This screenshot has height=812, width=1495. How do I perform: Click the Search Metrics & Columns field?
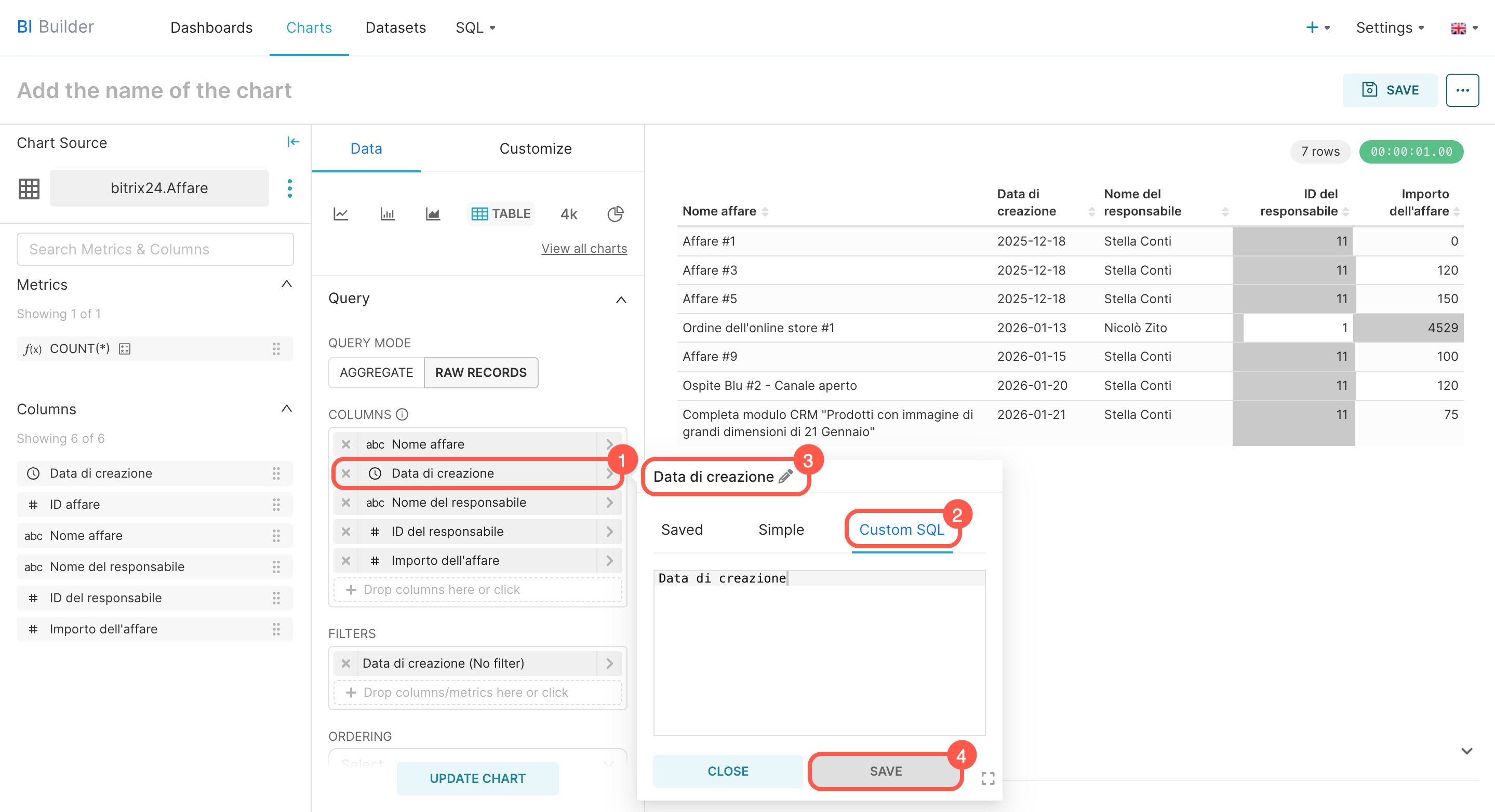(x=155, y=249)
